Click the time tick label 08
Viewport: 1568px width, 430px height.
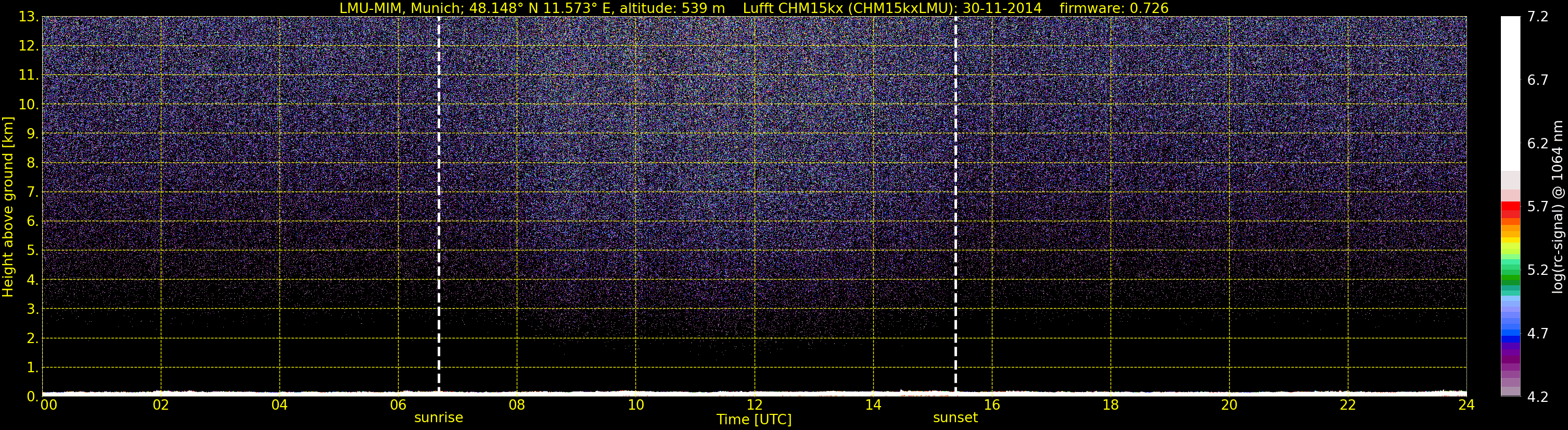click(x=517, y=405)
